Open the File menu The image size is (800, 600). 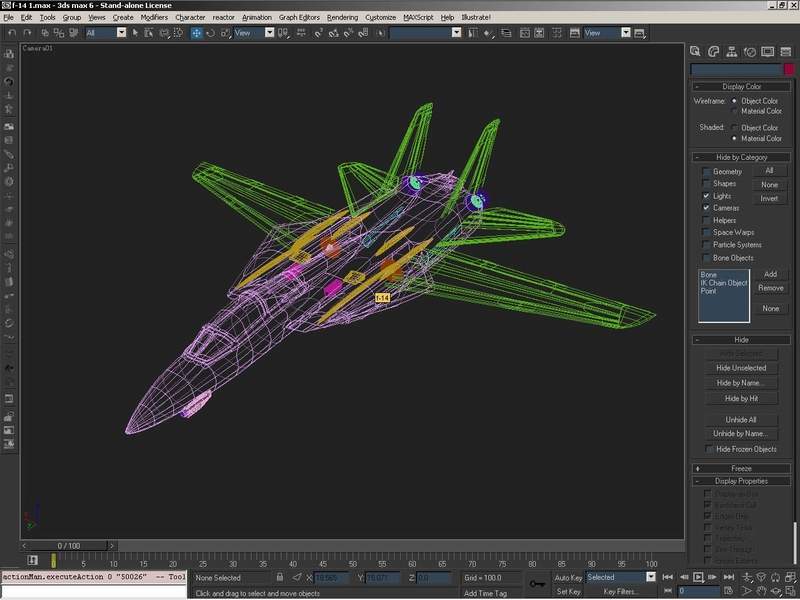[8, 17]
